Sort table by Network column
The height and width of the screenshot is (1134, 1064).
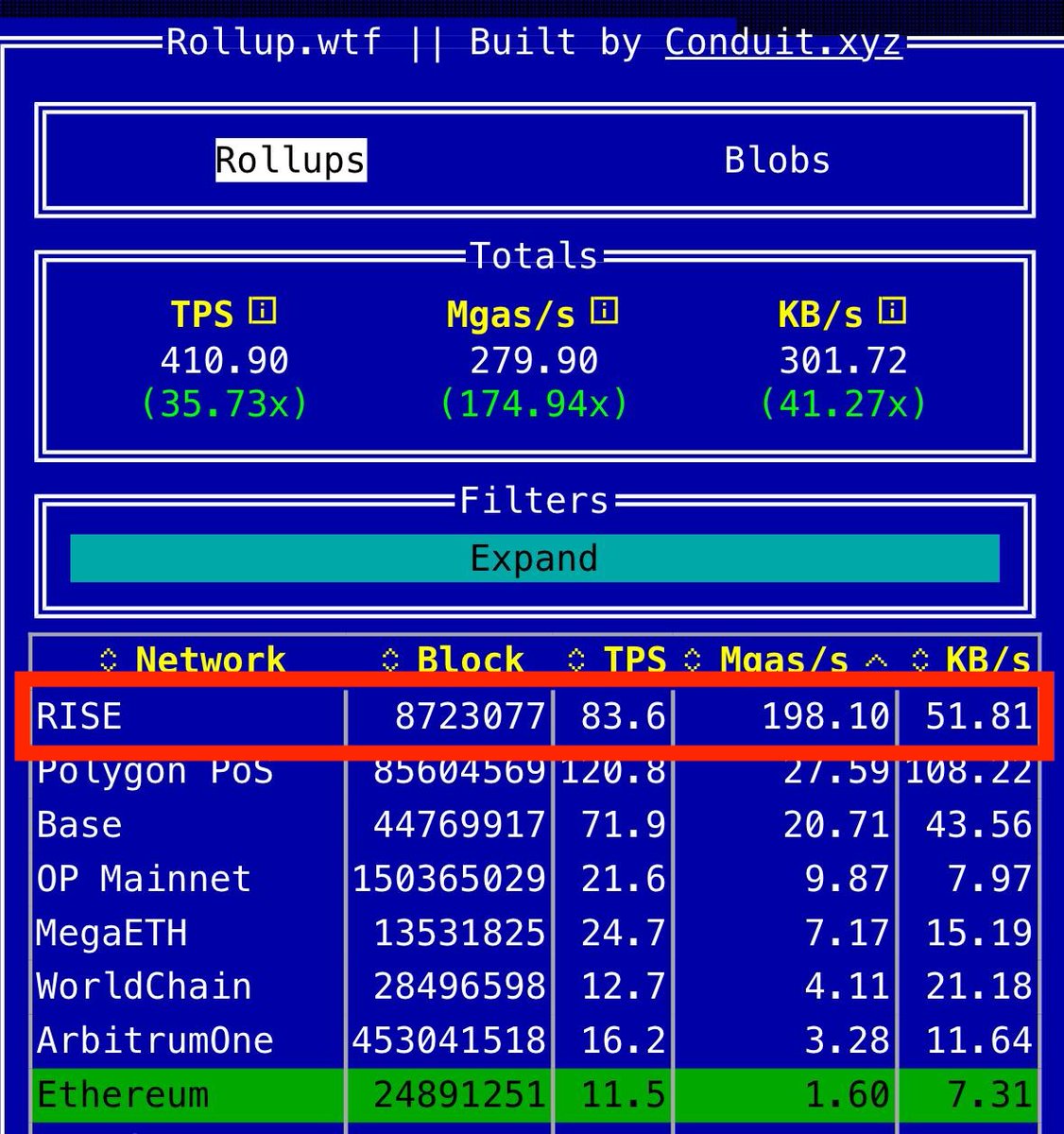pos(194,659)
